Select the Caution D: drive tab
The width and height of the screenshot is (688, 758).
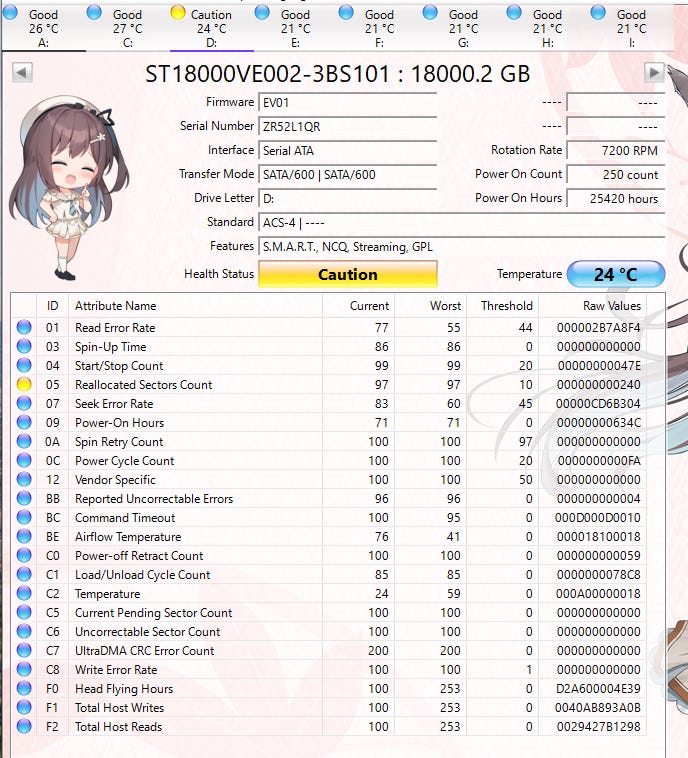tap(212, 28)
